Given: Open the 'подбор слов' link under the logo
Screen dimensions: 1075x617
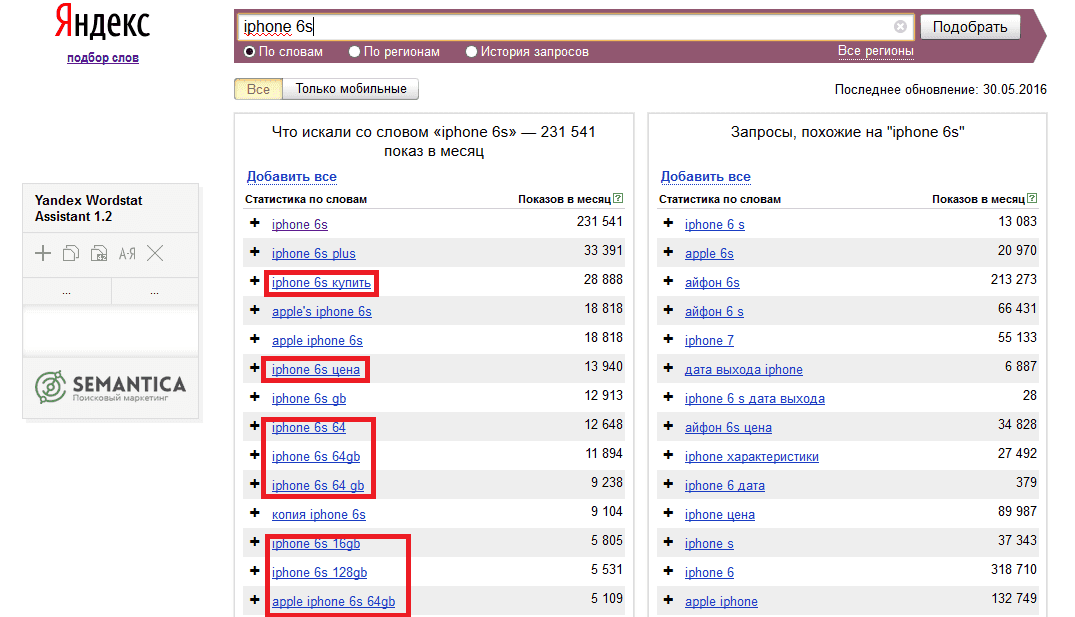Looking at the screenshot, I should point(103,58).
